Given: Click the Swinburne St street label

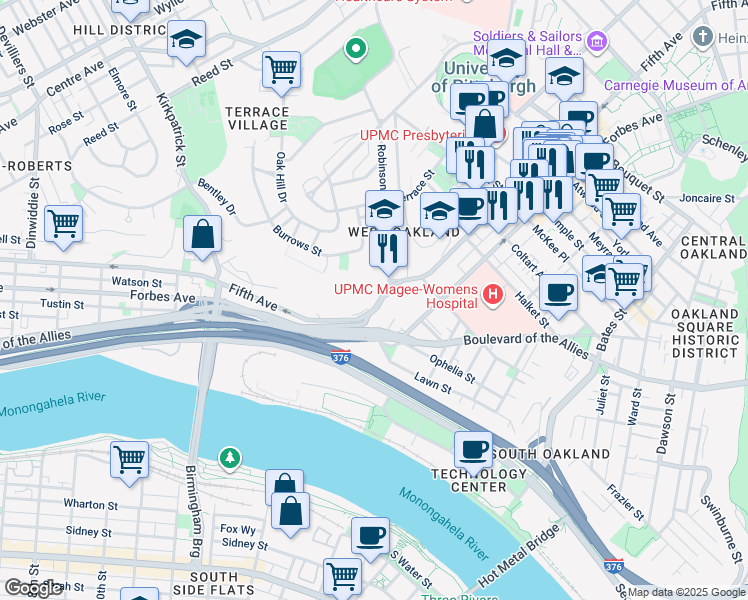Looking at the screenshot, I should pos(722,529).
